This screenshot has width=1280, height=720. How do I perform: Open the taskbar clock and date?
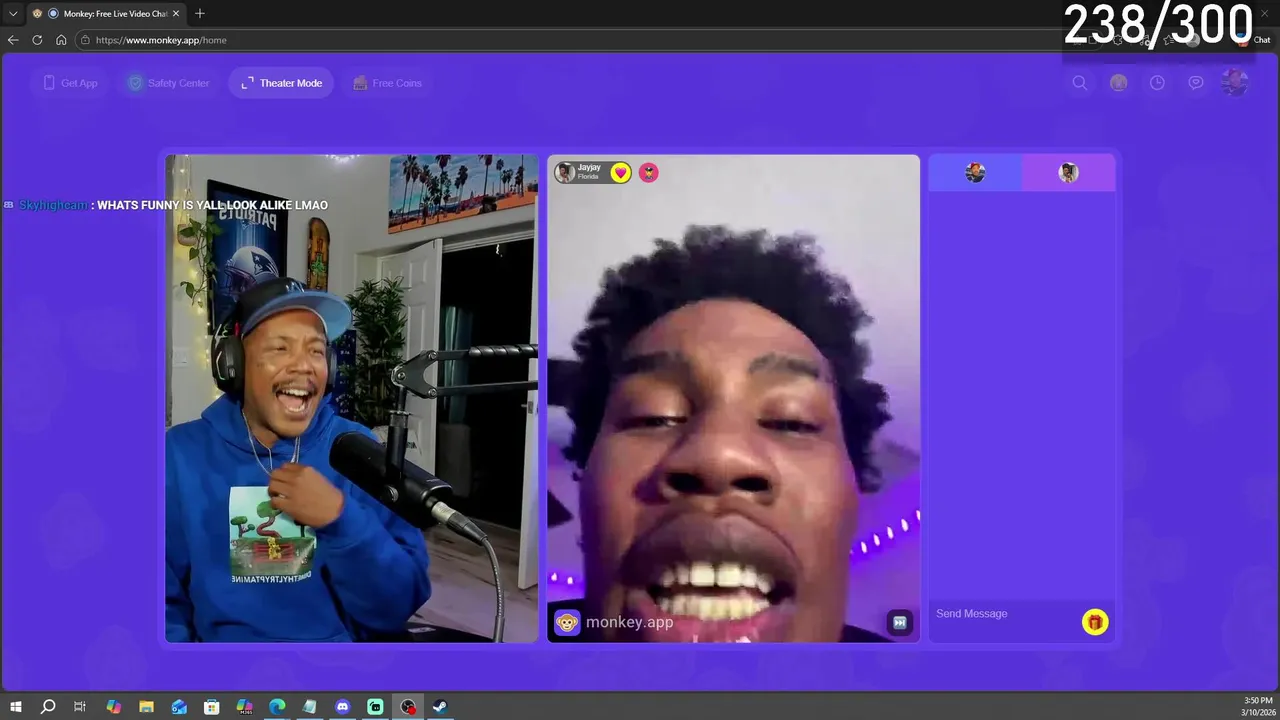tap(1258, 707)
